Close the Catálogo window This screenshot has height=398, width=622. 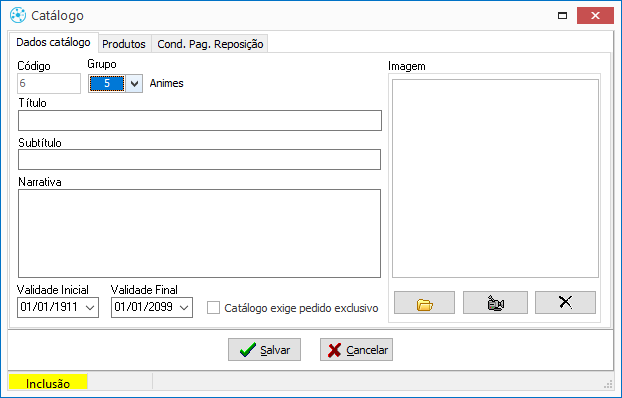595,15
